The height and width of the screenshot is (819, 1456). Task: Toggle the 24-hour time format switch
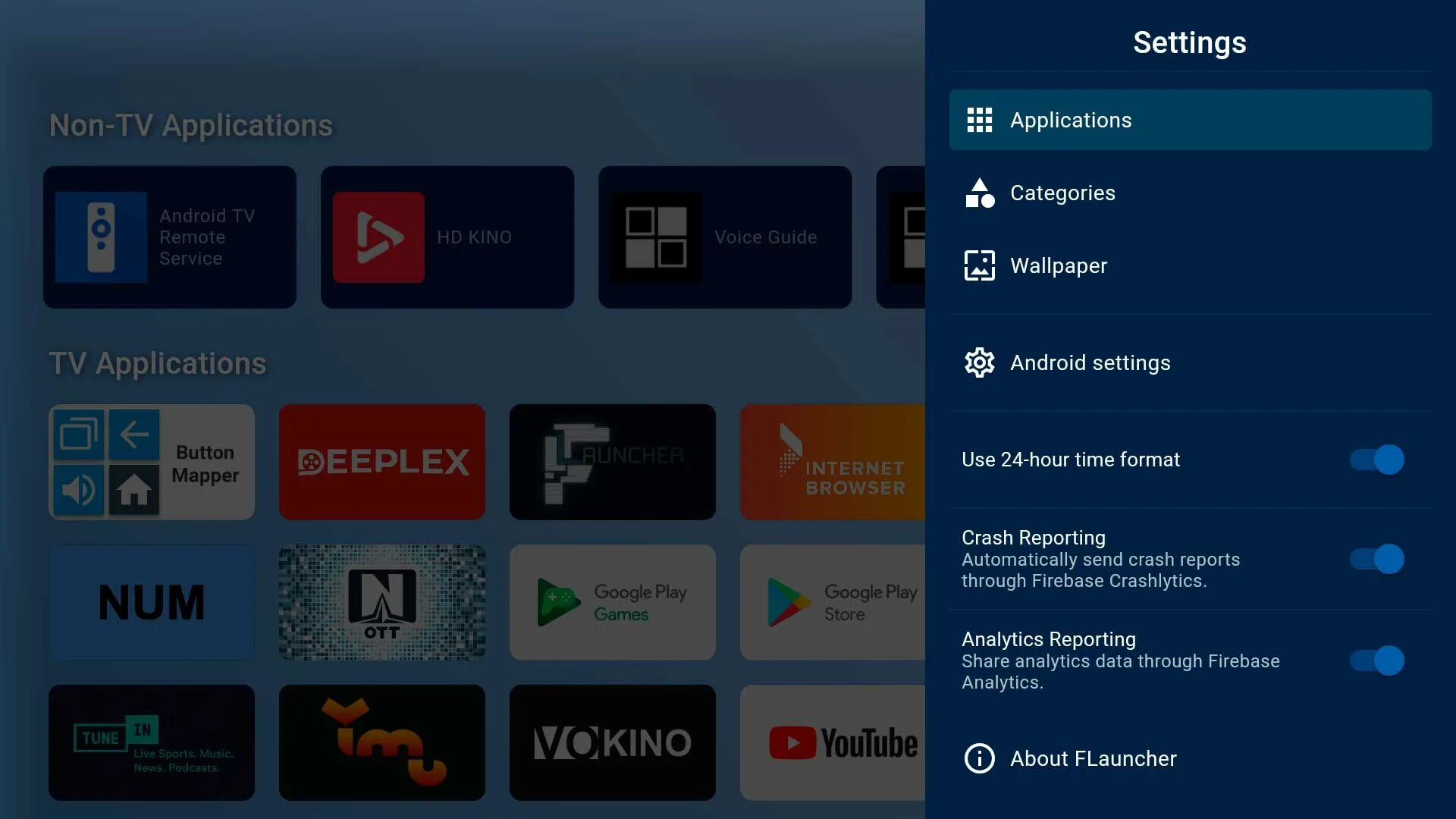1377,460
